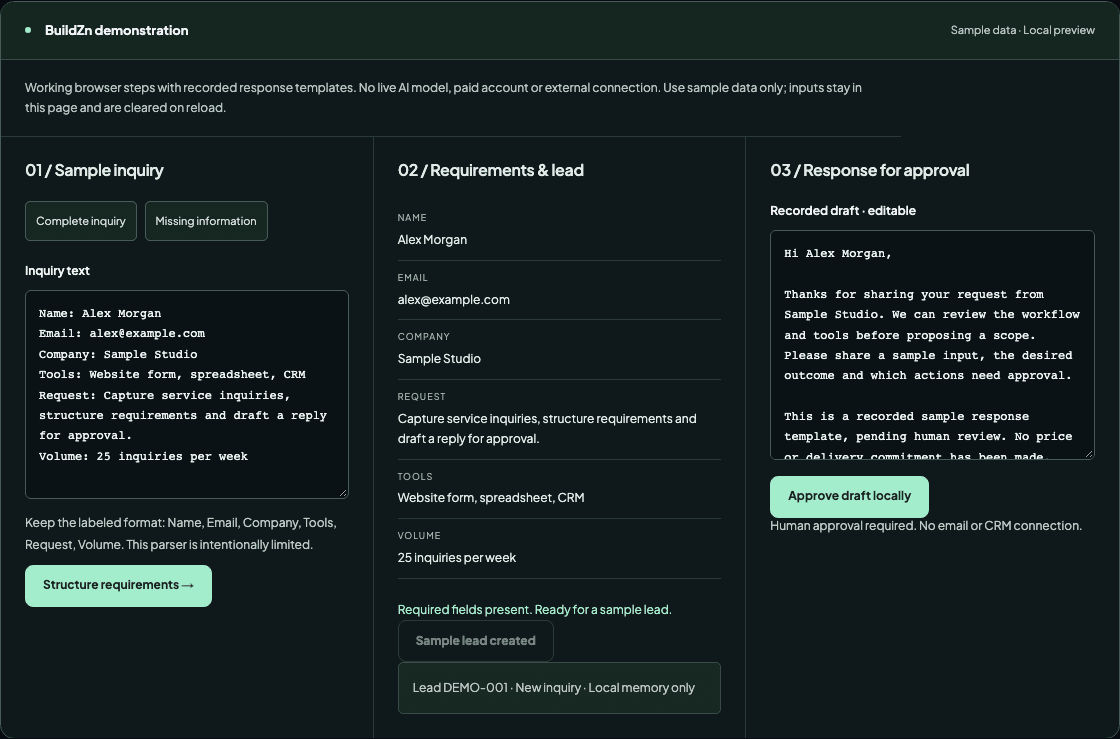Click the EMAIL field label

coord(413,278)
